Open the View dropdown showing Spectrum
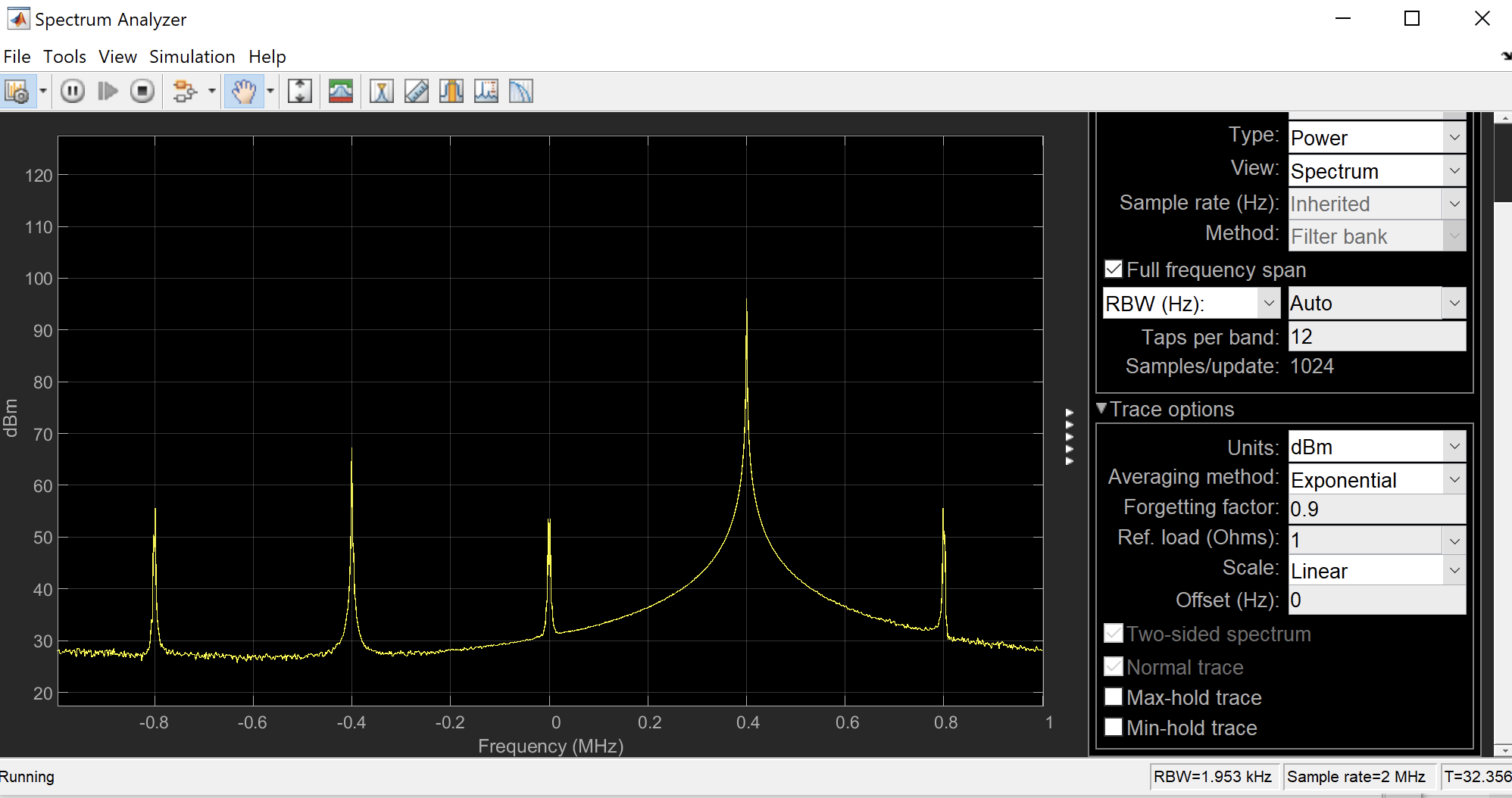Image resolution: width=1512 pixels, height=798 pixels. coord(1455,170)
